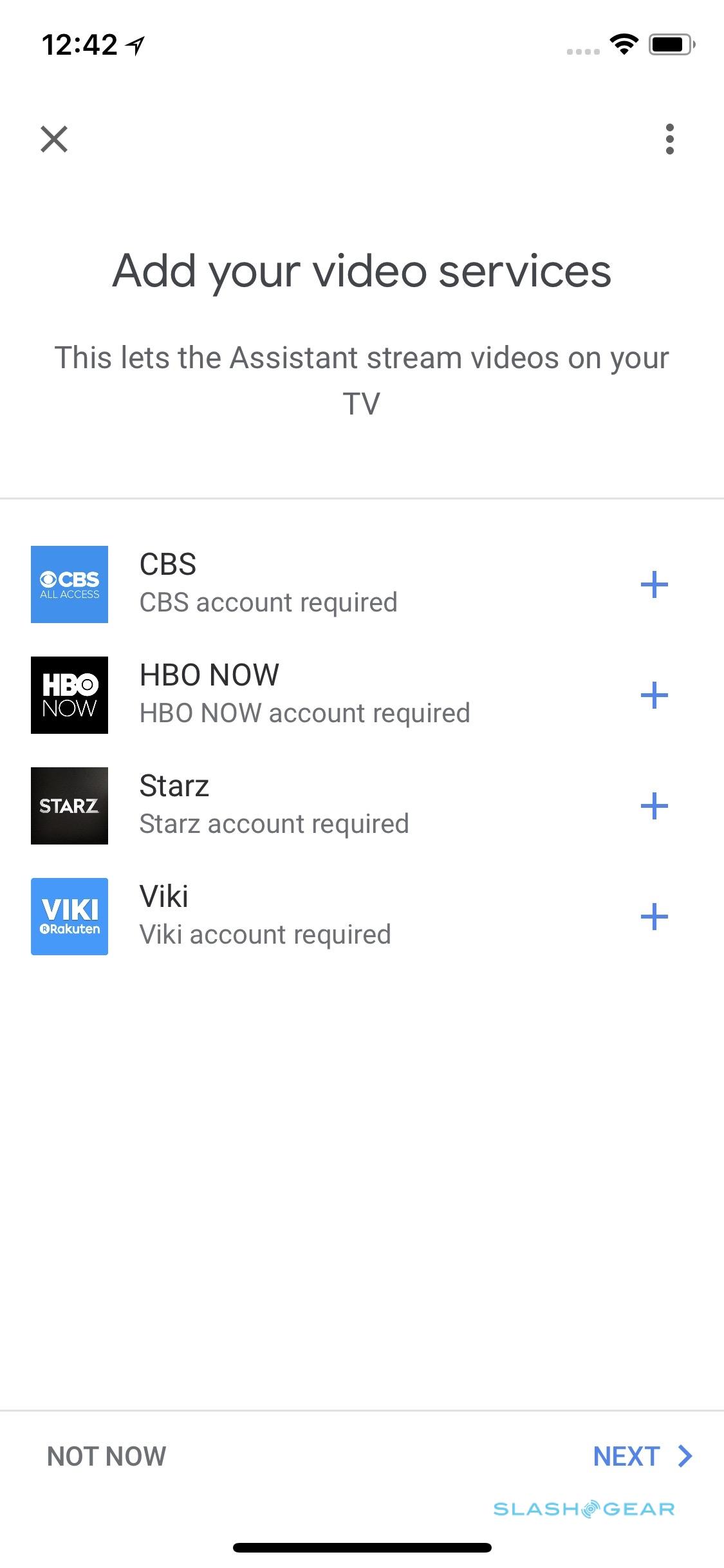Add the HBO NOW service

[654, 695]
